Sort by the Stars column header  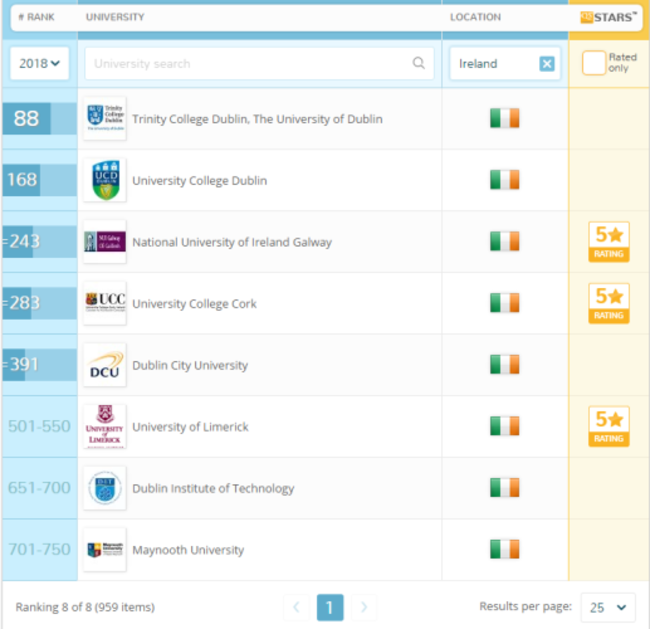(608, 17)
